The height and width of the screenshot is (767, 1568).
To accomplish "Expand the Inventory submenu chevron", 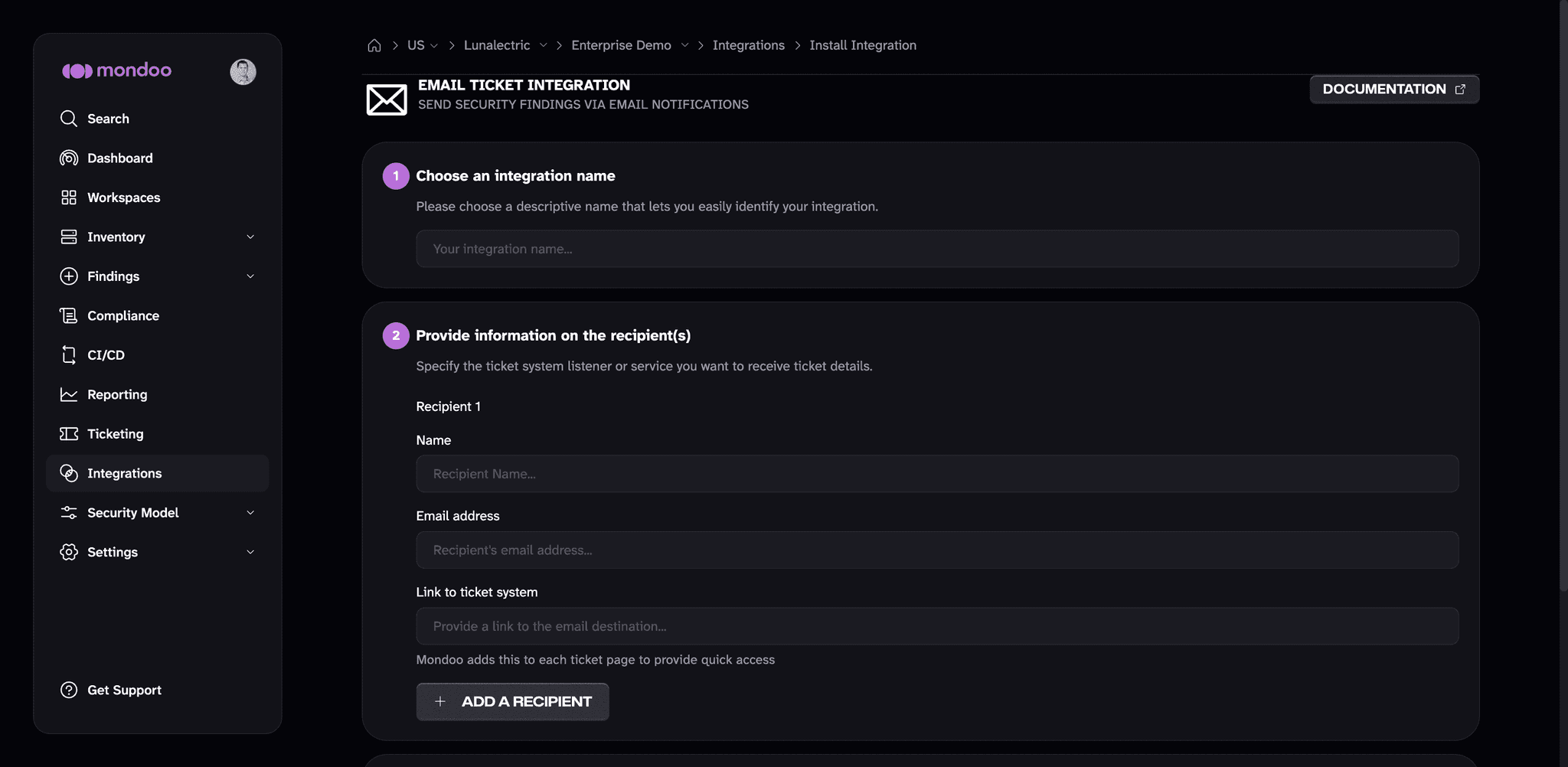I will pos(250,237).
